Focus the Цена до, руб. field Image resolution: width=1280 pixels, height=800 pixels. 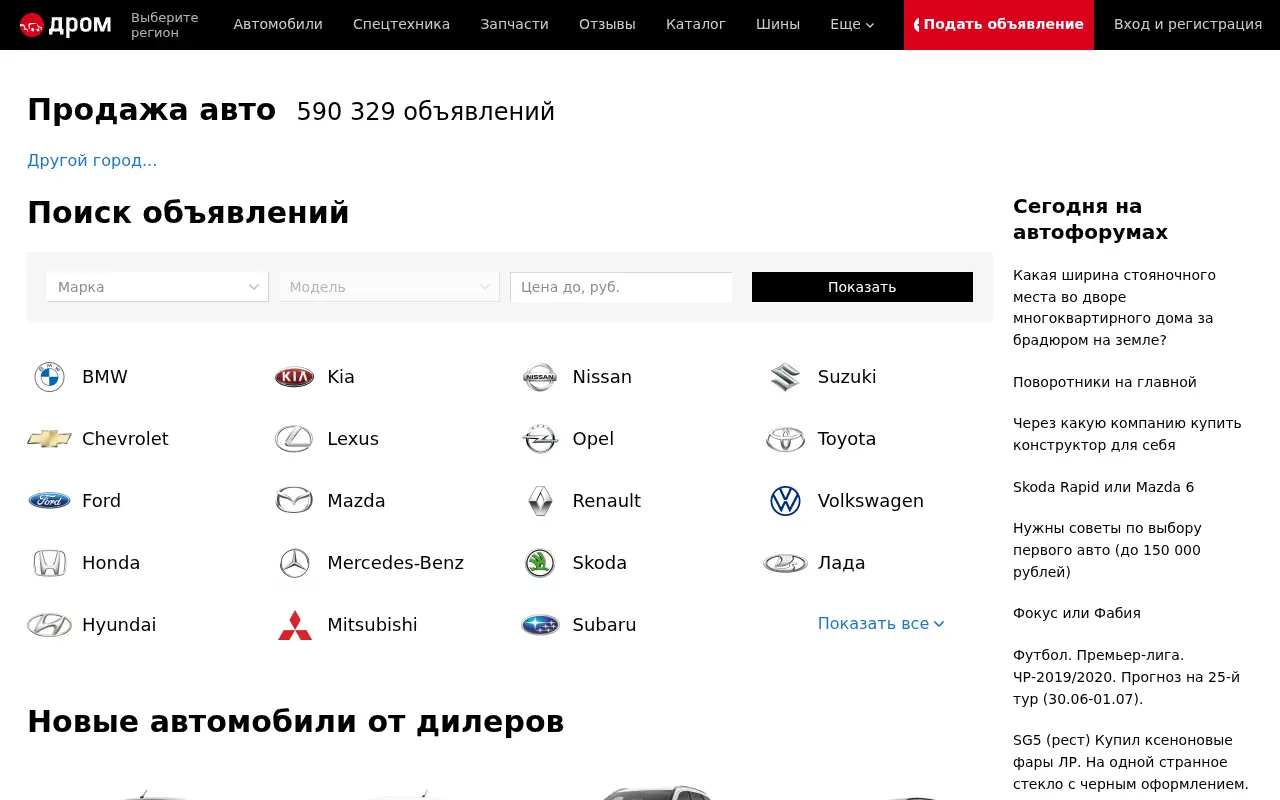[x=621, y=287]
